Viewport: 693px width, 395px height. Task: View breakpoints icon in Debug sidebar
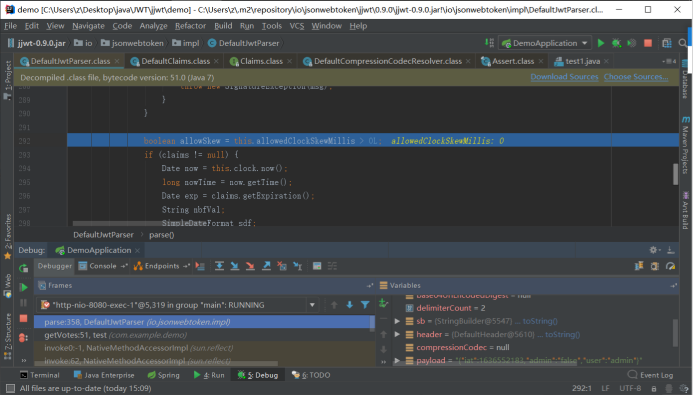coord(23,338)
